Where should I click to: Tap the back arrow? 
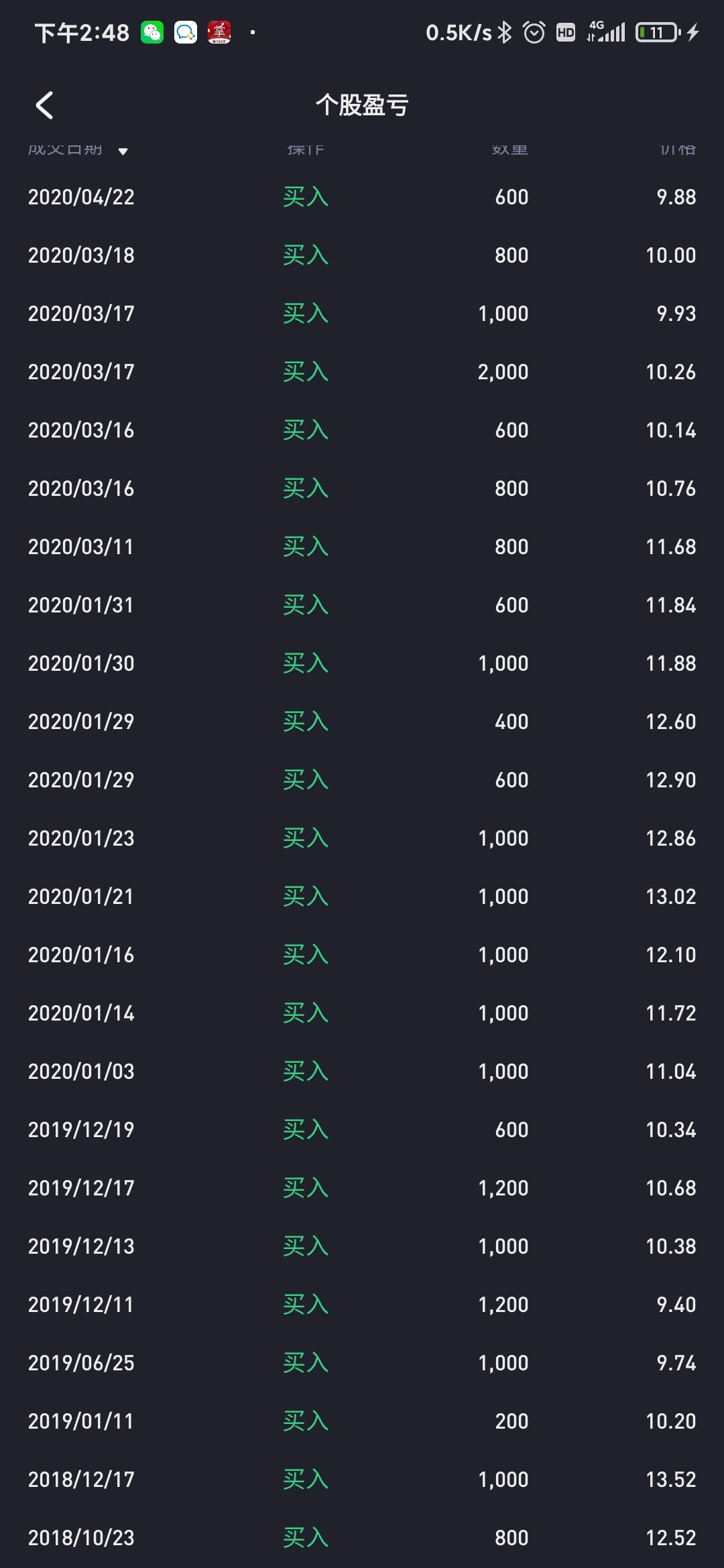point(44,105)
